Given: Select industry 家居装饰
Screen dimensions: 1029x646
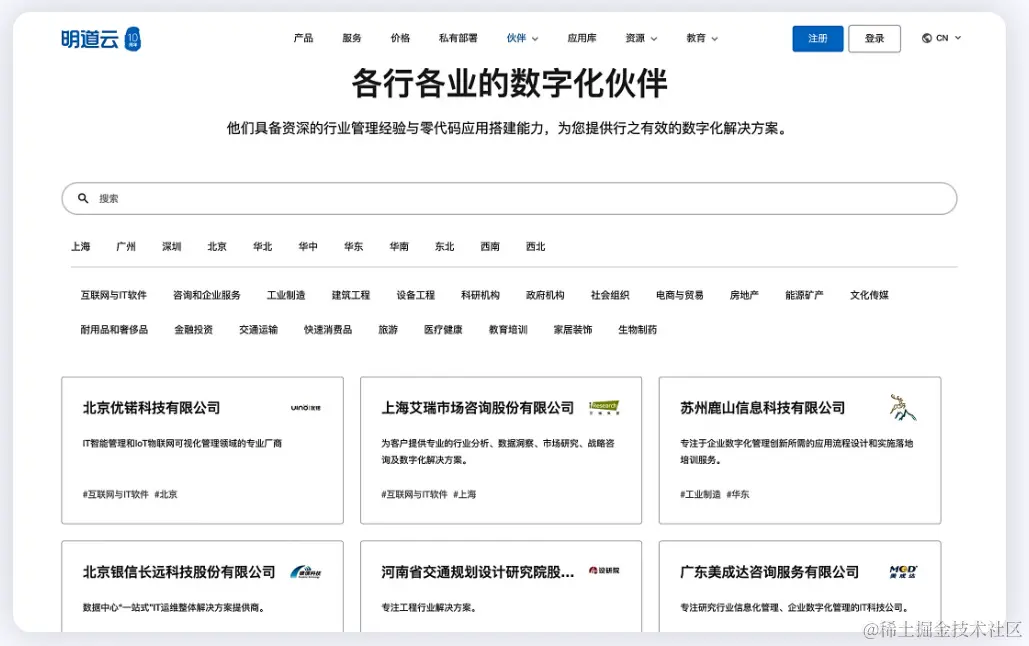Looking at the screenshot, I should click(x=573, y=329).
